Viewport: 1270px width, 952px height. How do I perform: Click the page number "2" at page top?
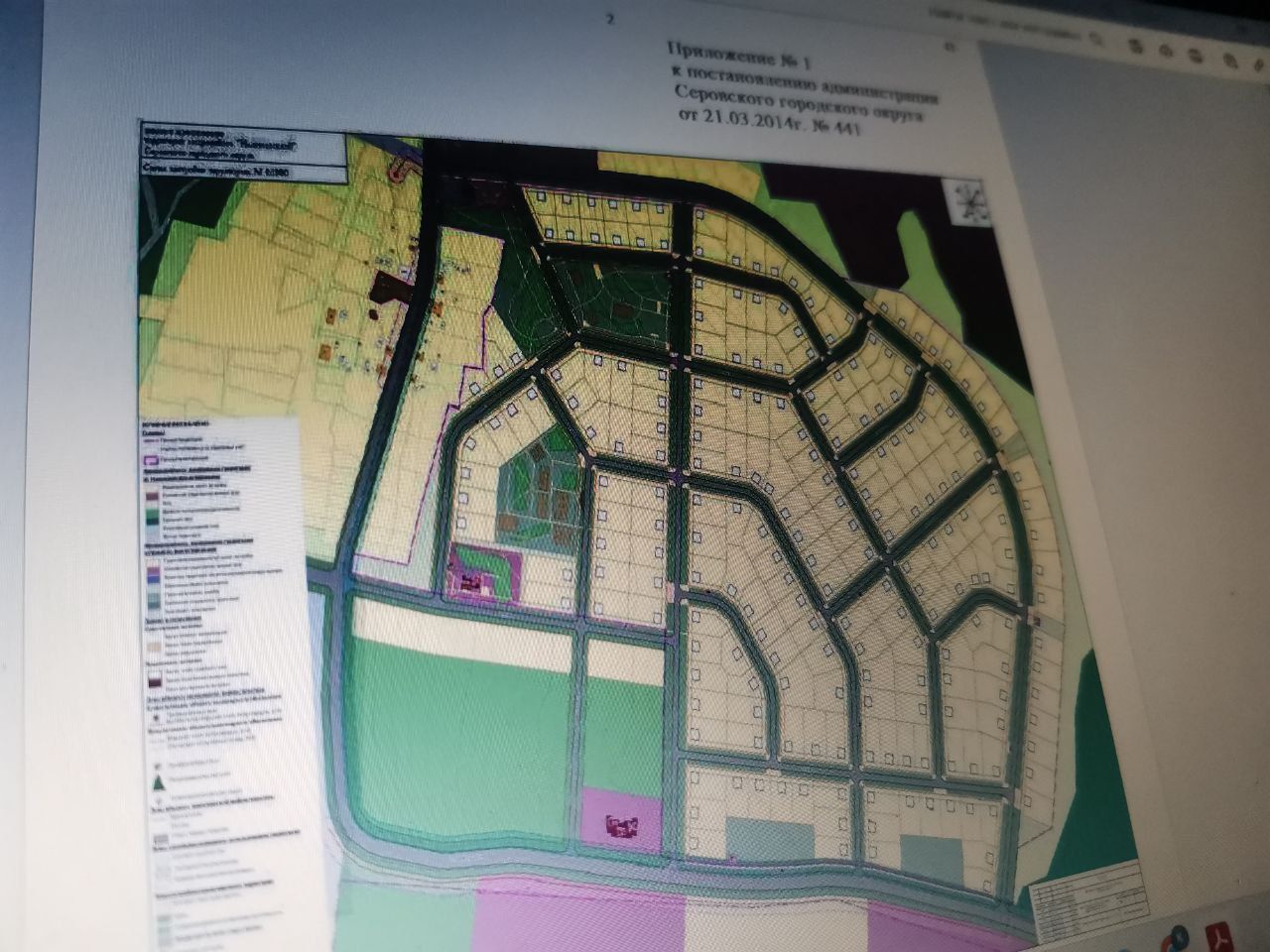[611, 18]
